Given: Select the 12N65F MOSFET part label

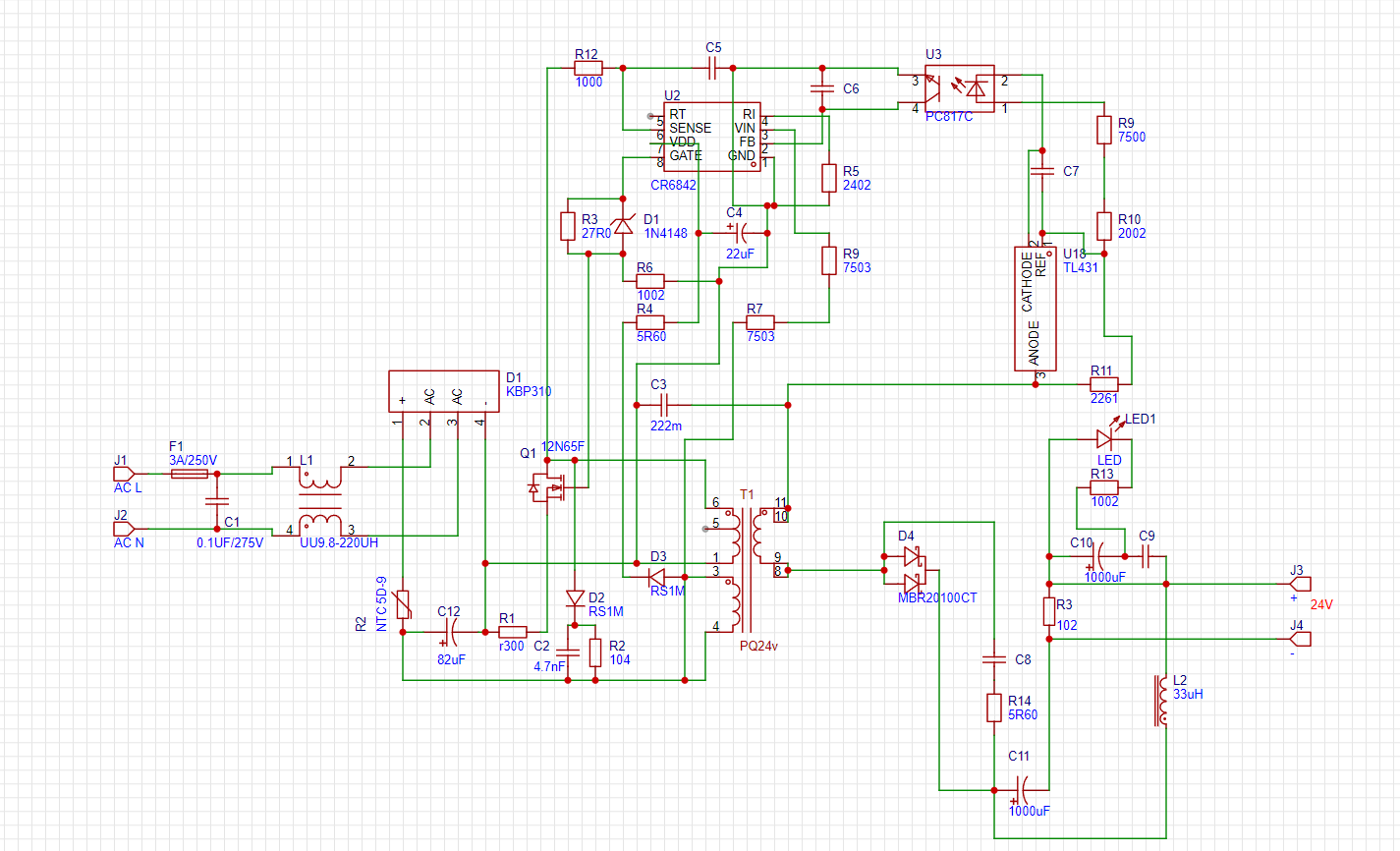Looking at the screenshot, I should pos(563,446).
